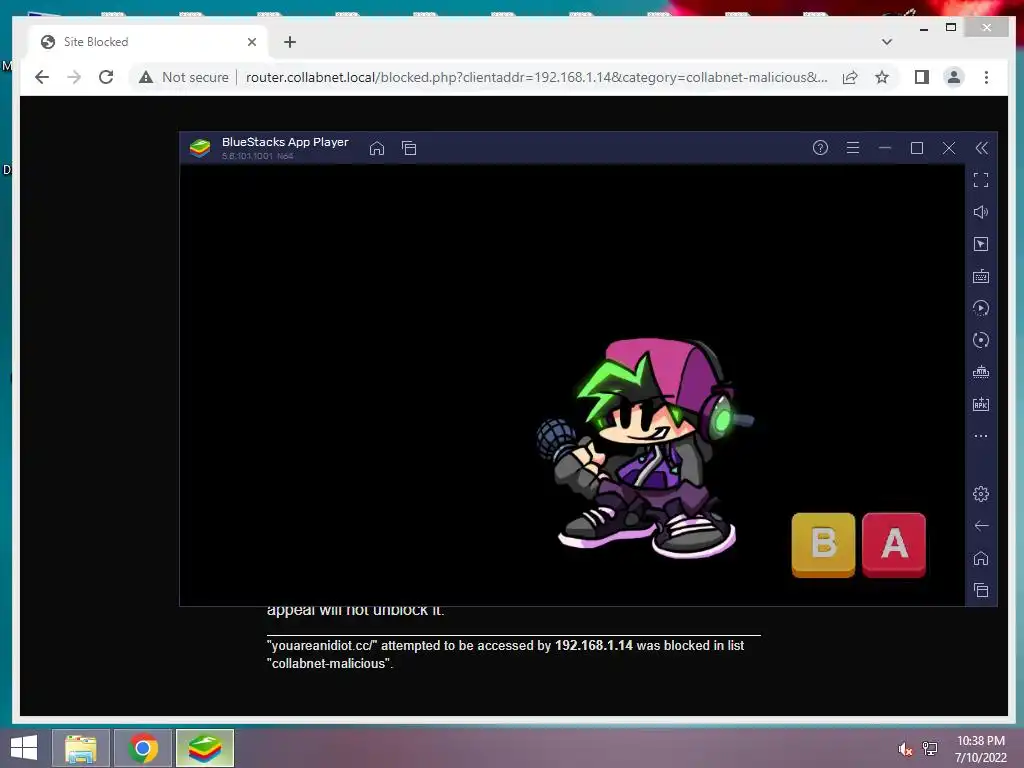Tap the red A game button
The height and width of the screenshot is (768, 1024).
[894, 545]
